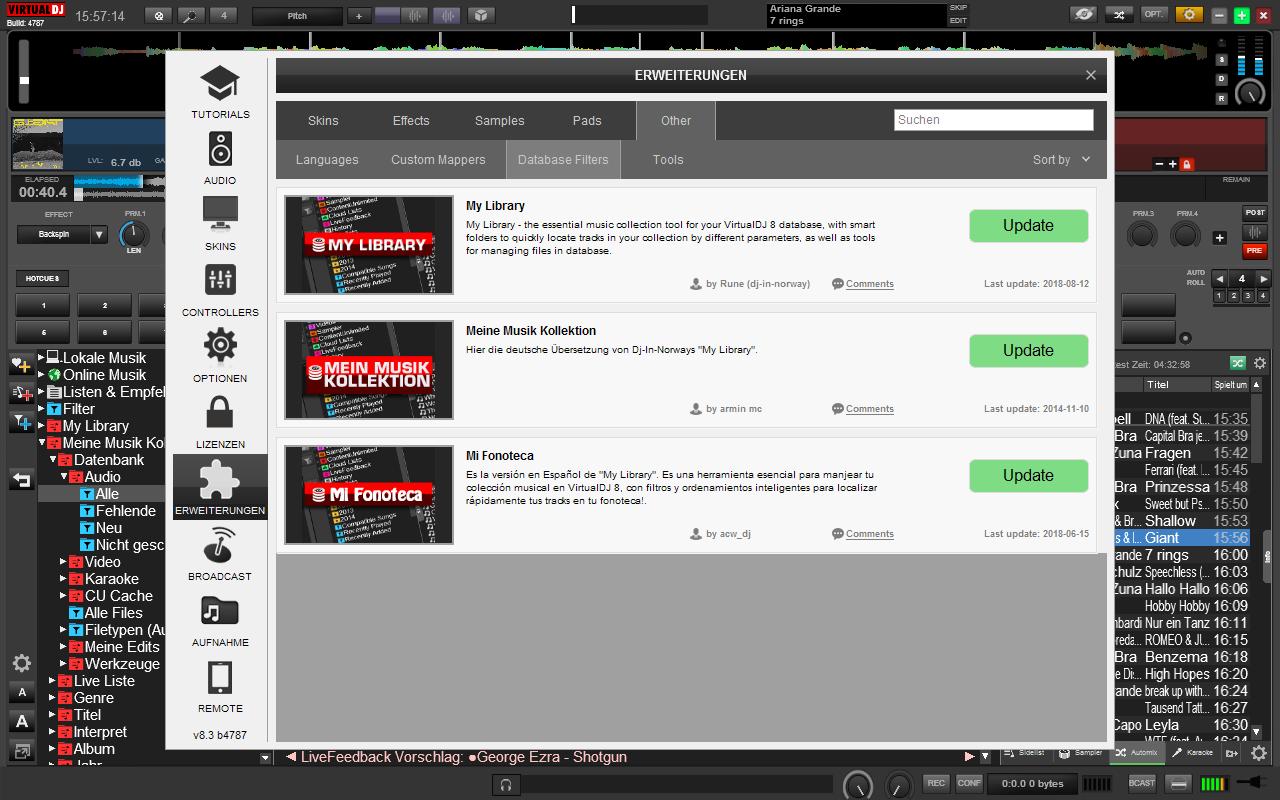Toggle the Pitch button in top bar
Image resolution: width=1280 pixels, height=800 pixels.
(297, 16)
